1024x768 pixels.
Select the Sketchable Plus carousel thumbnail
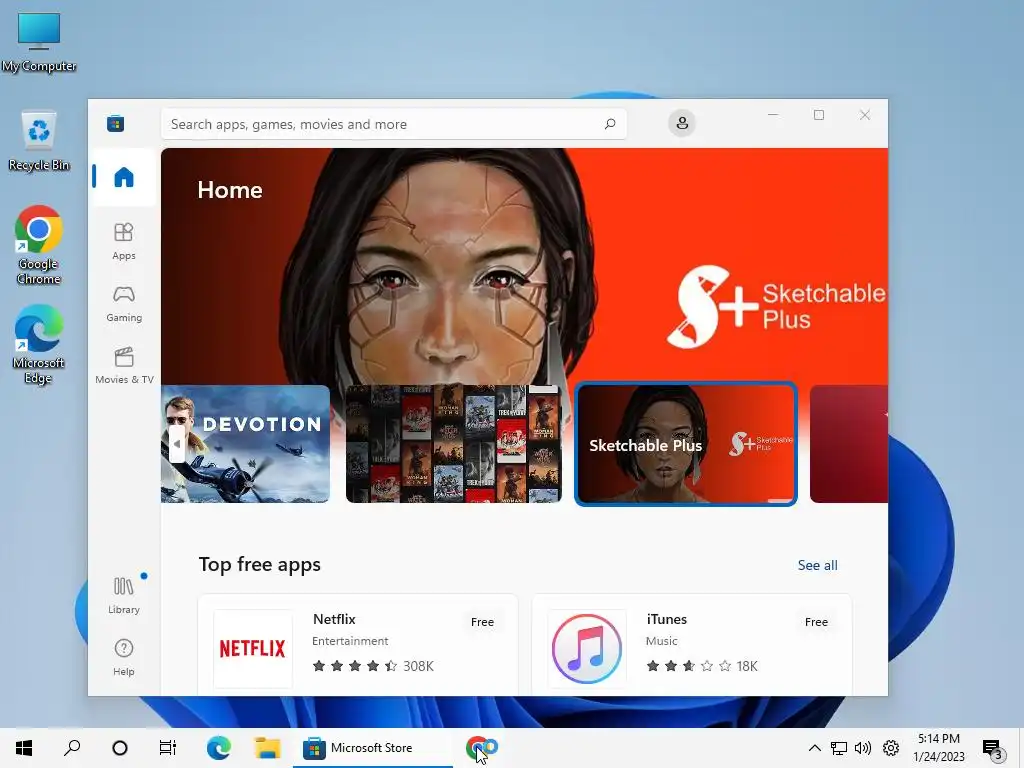tap(686, 444)
